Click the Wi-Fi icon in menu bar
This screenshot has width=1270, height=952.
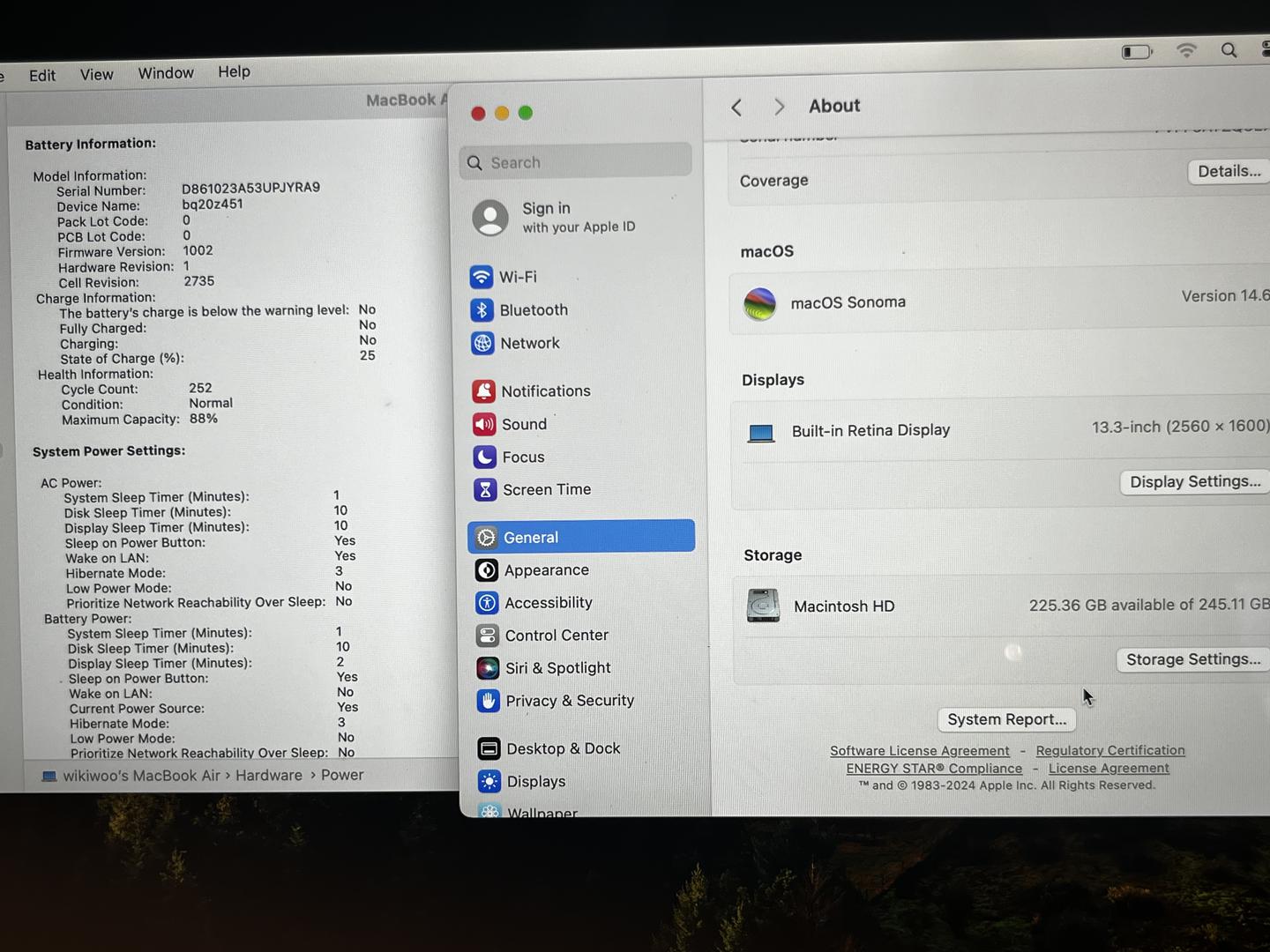tap(1186, 51)
